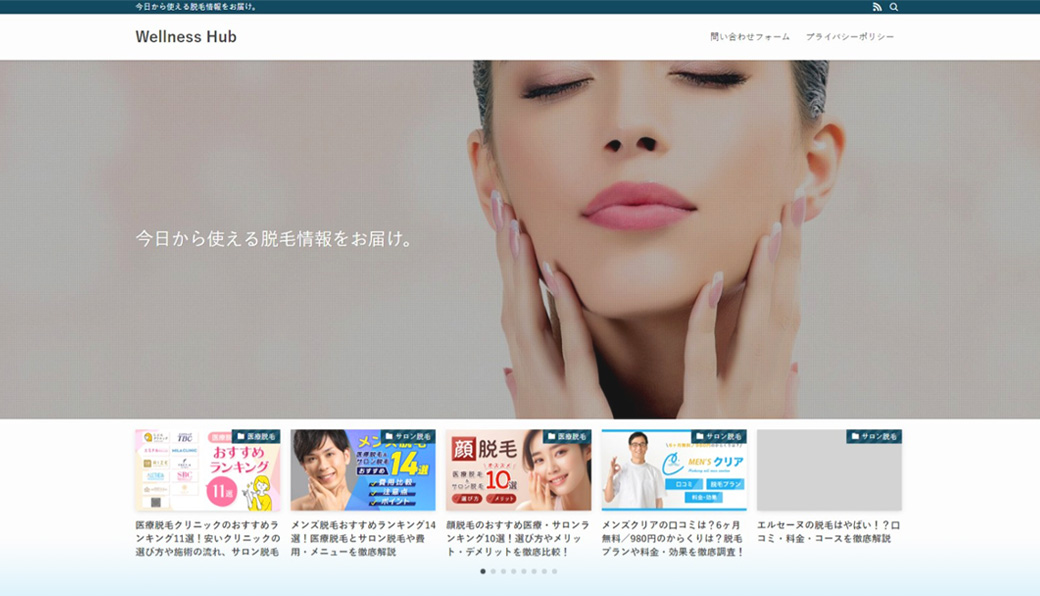Click the サロン脱毛 folder badge on エルセーヌ card
1040x596 pixels.
click(x=875, y=435)
